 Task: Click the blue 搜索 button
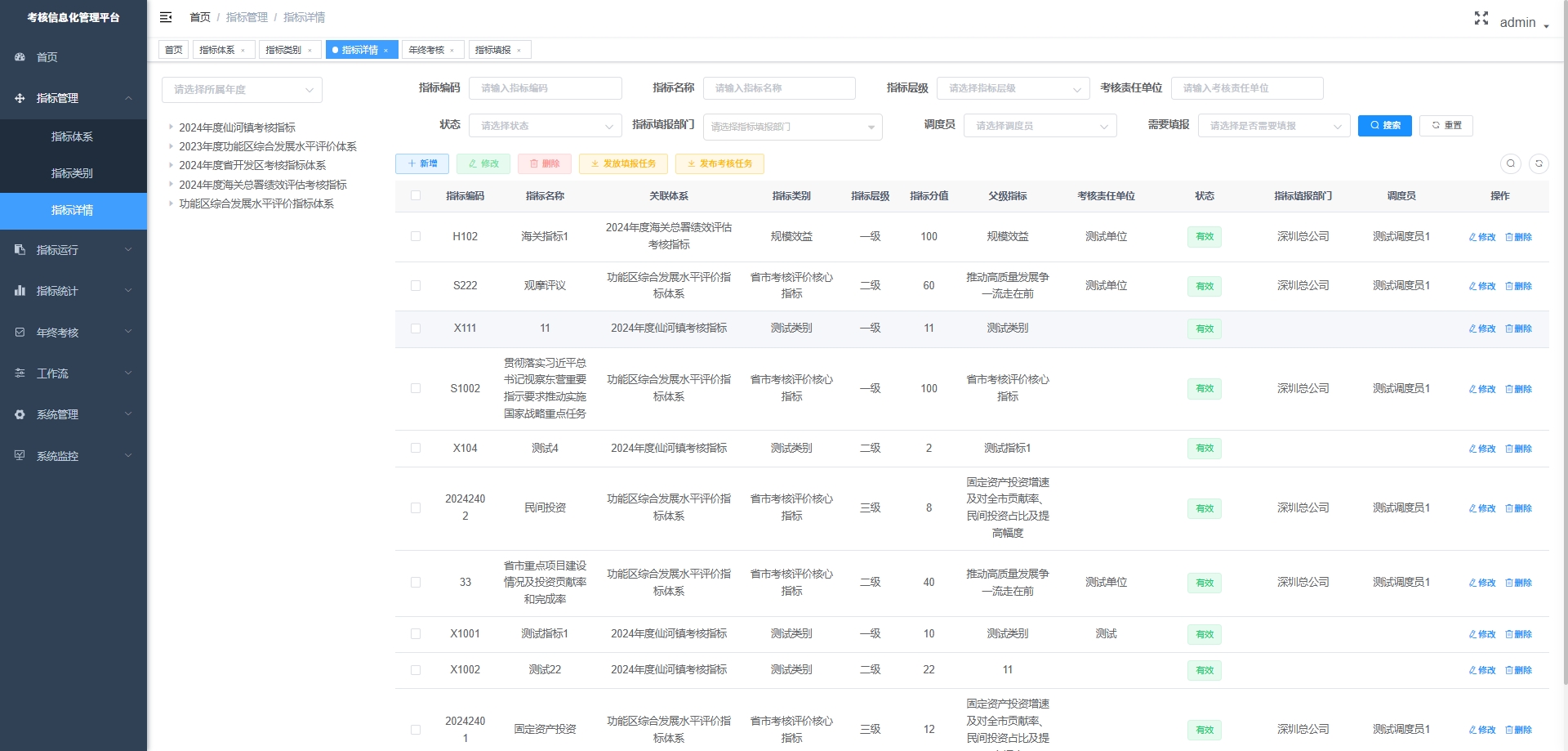pos(1384,125)
